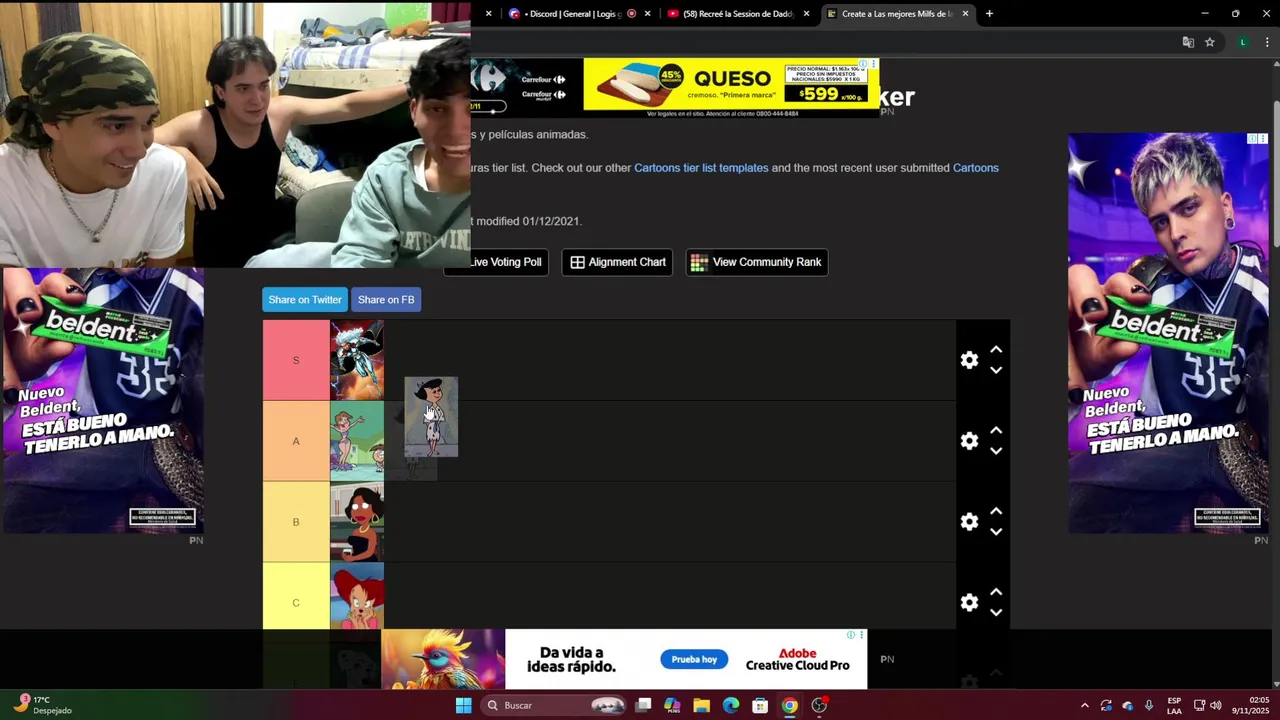
Task: Click the microphone tray icon
Action: [x=1148, y=706]
